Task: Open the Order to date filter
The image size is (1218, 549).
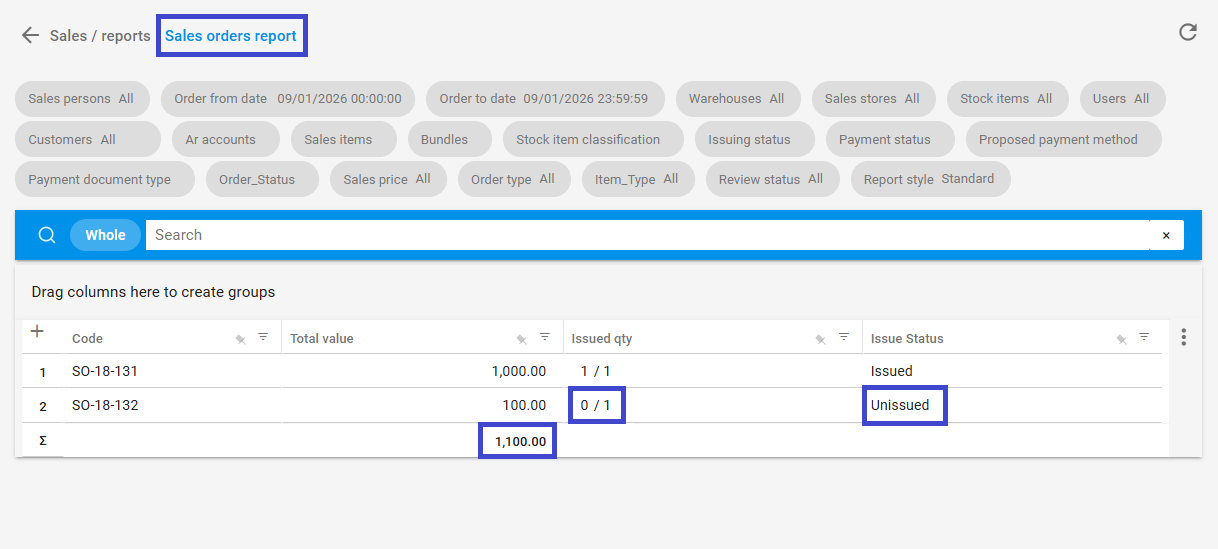Action: click(x=545, y=99)
